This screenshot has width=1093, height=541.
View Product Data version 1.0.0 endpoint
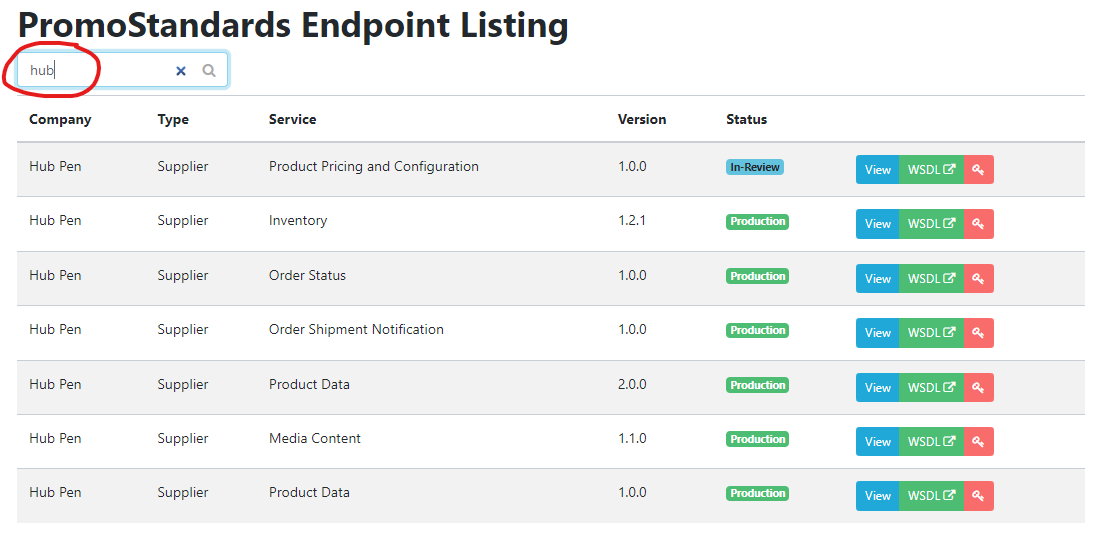(x=877, y=496)
